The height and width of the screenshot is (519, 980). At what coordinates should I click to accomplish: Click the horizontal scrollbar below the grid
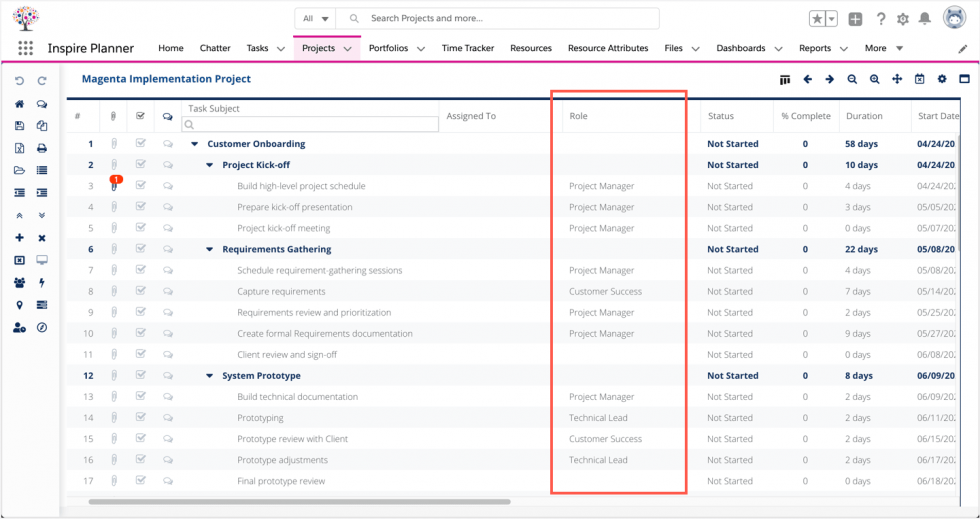(x=299, y=501)
